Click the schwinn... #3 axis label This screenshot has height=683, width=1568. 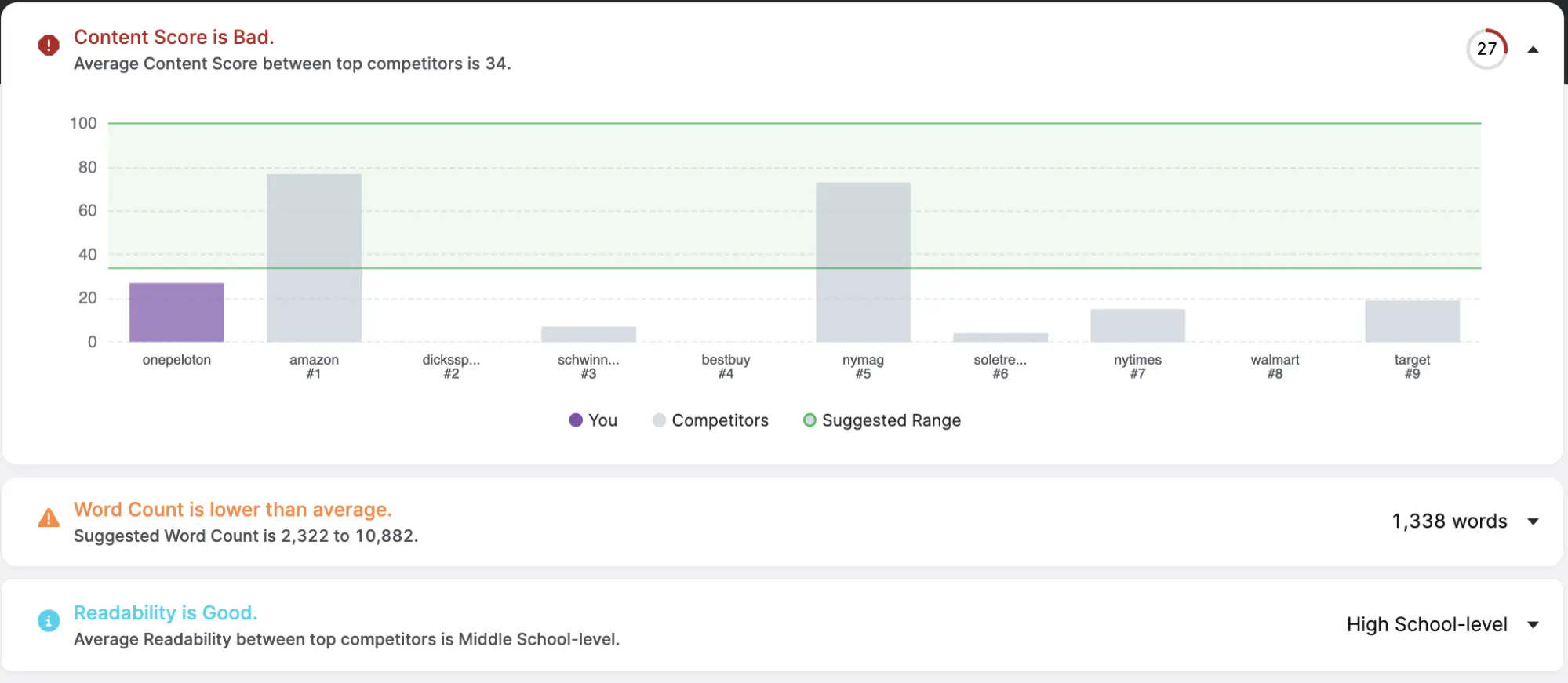588,366
